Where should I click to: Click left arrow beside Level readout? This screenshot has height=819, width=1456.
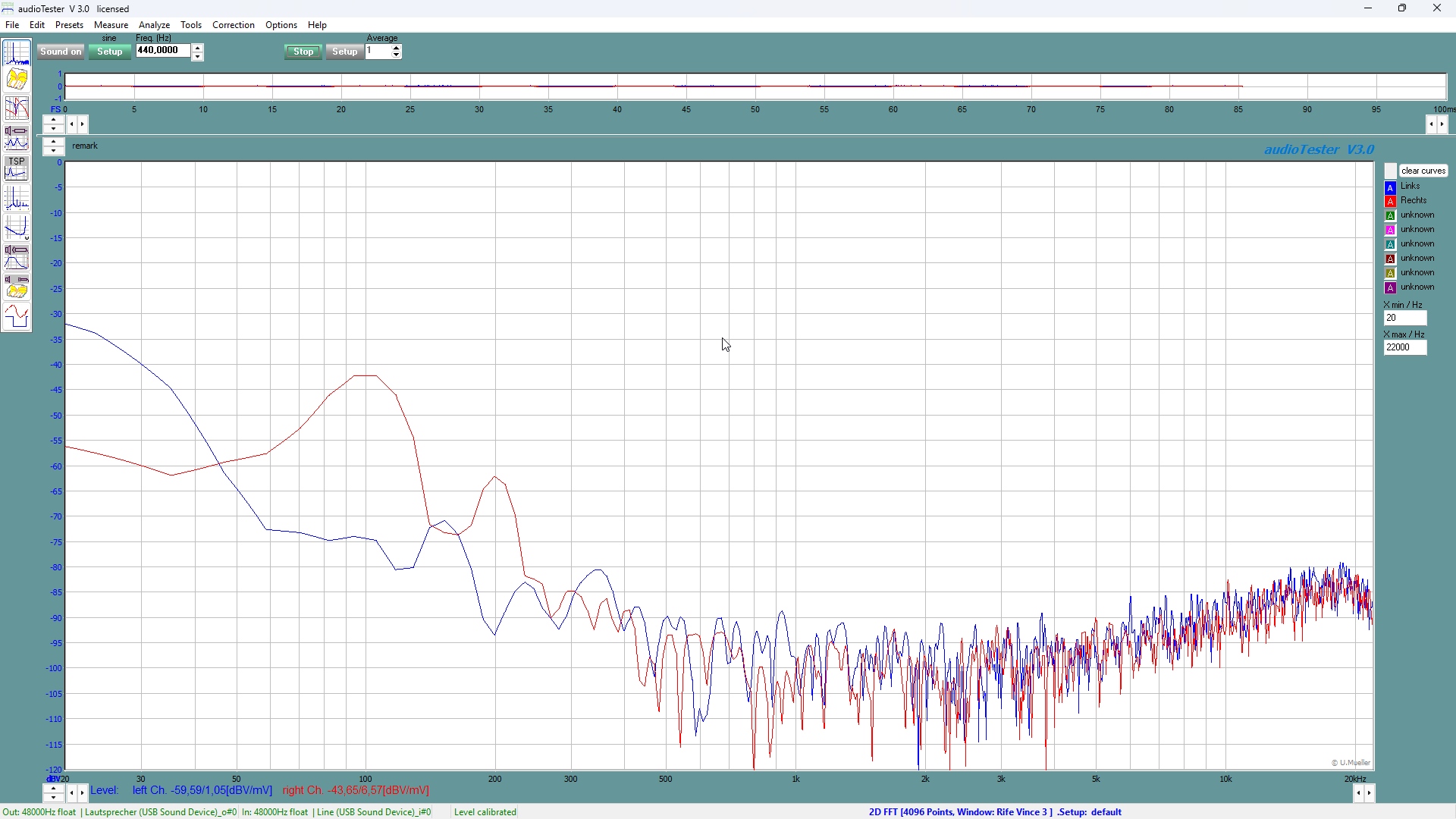[72, 793]
